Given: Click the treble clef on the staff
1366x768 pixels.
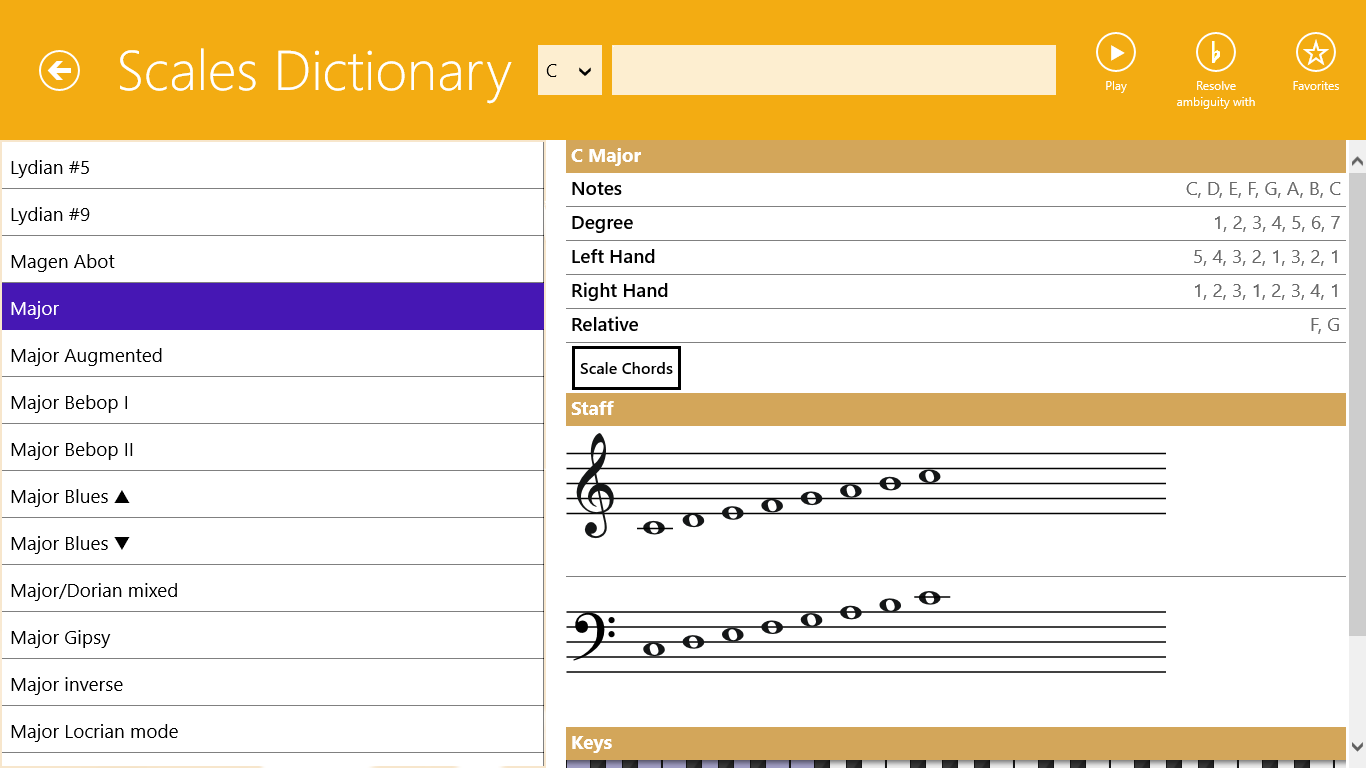Looking at the screenshot, I should (x=596, y=486).
